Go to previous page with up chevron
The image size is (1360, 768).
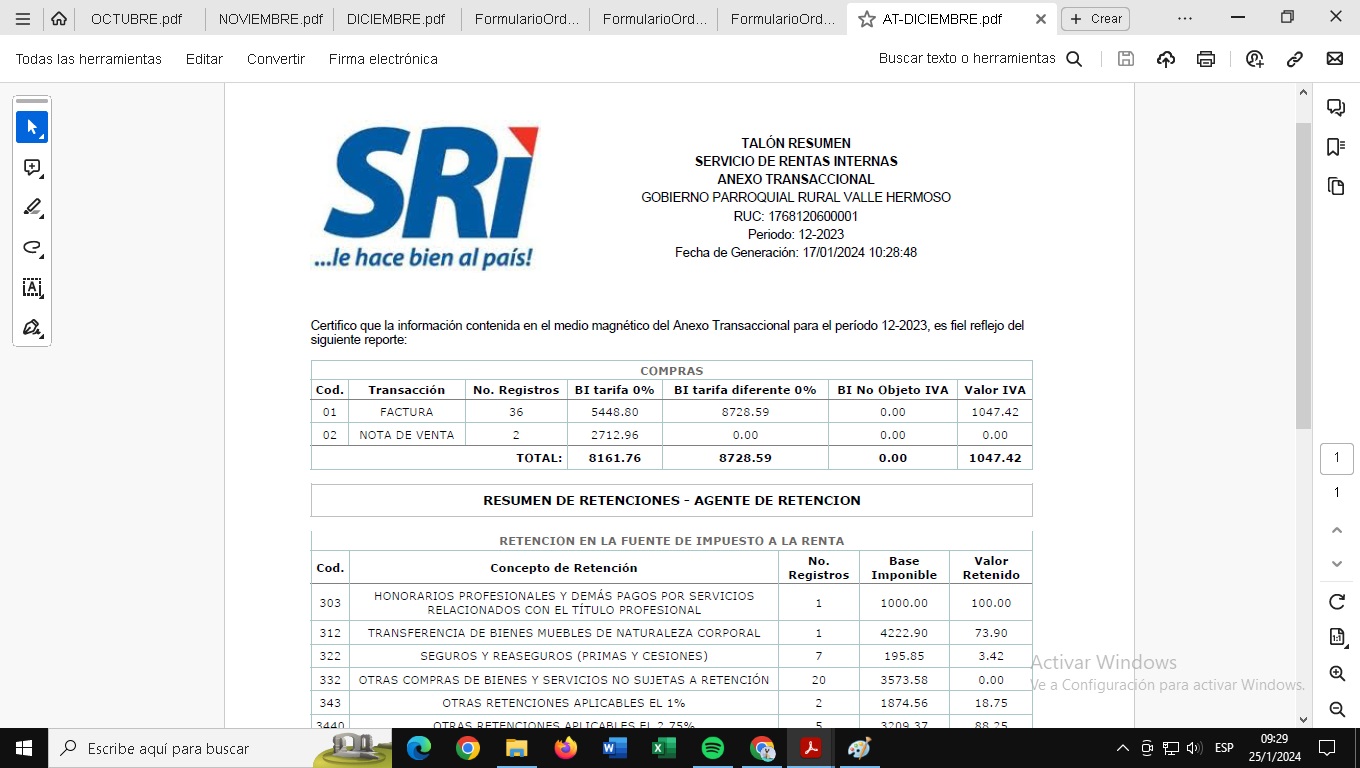(x=1336, y=530)
